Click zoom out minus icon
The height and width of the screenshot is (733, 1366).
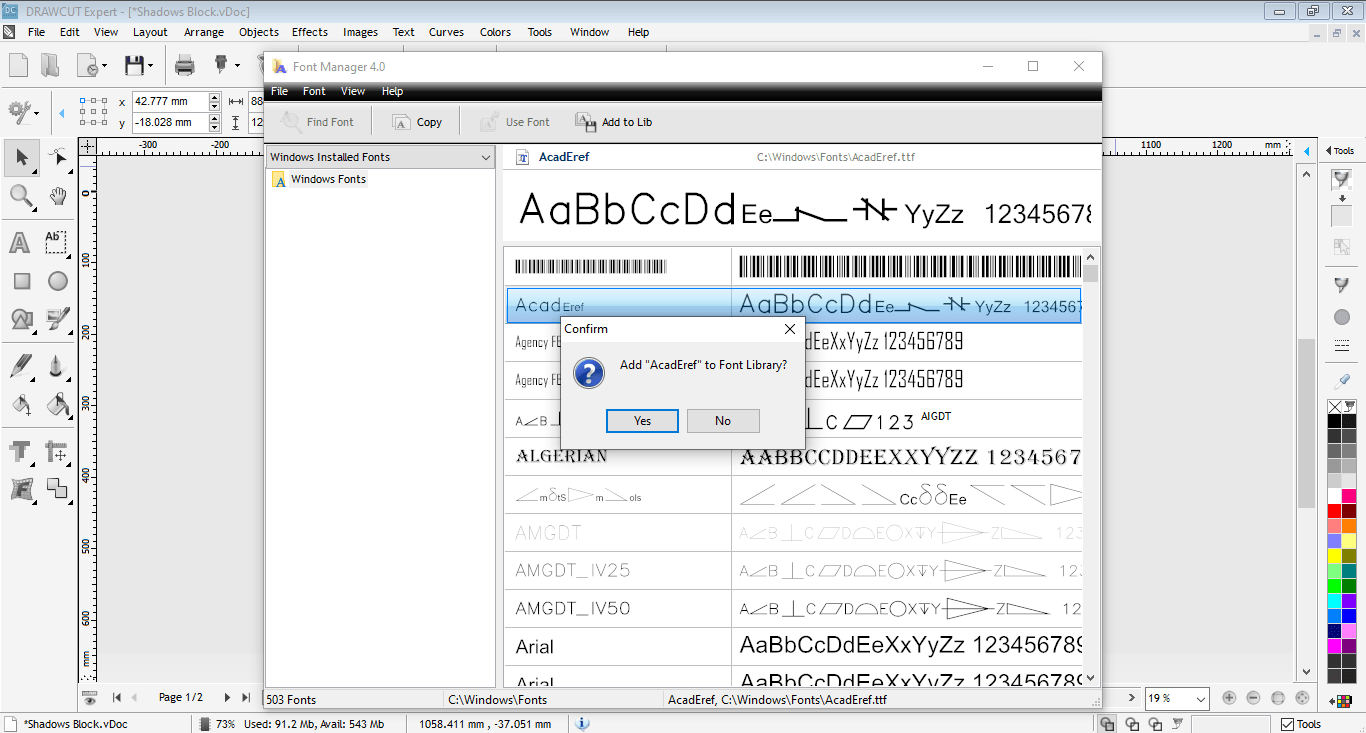(x=1254, y=698)
